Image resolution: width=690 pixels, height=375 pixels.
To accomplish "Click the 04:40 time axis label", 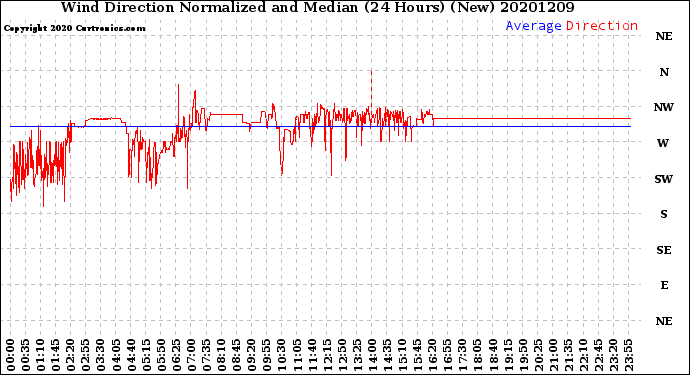I will (131, 355).
